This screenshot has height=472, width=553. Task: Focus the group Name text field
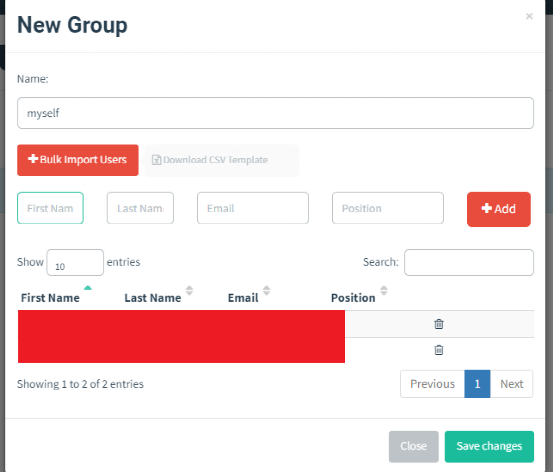[275, 113]
